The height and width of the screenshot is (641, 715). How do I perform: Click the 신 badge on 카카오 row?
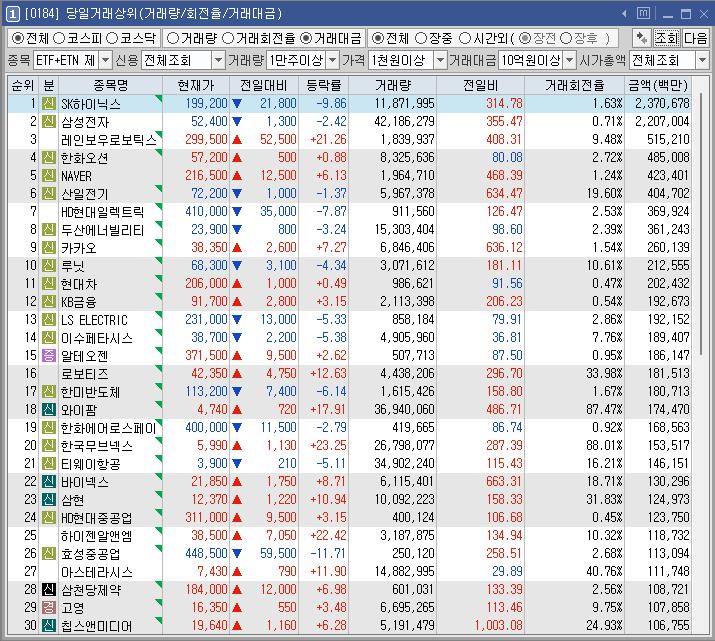coord(49,248)
